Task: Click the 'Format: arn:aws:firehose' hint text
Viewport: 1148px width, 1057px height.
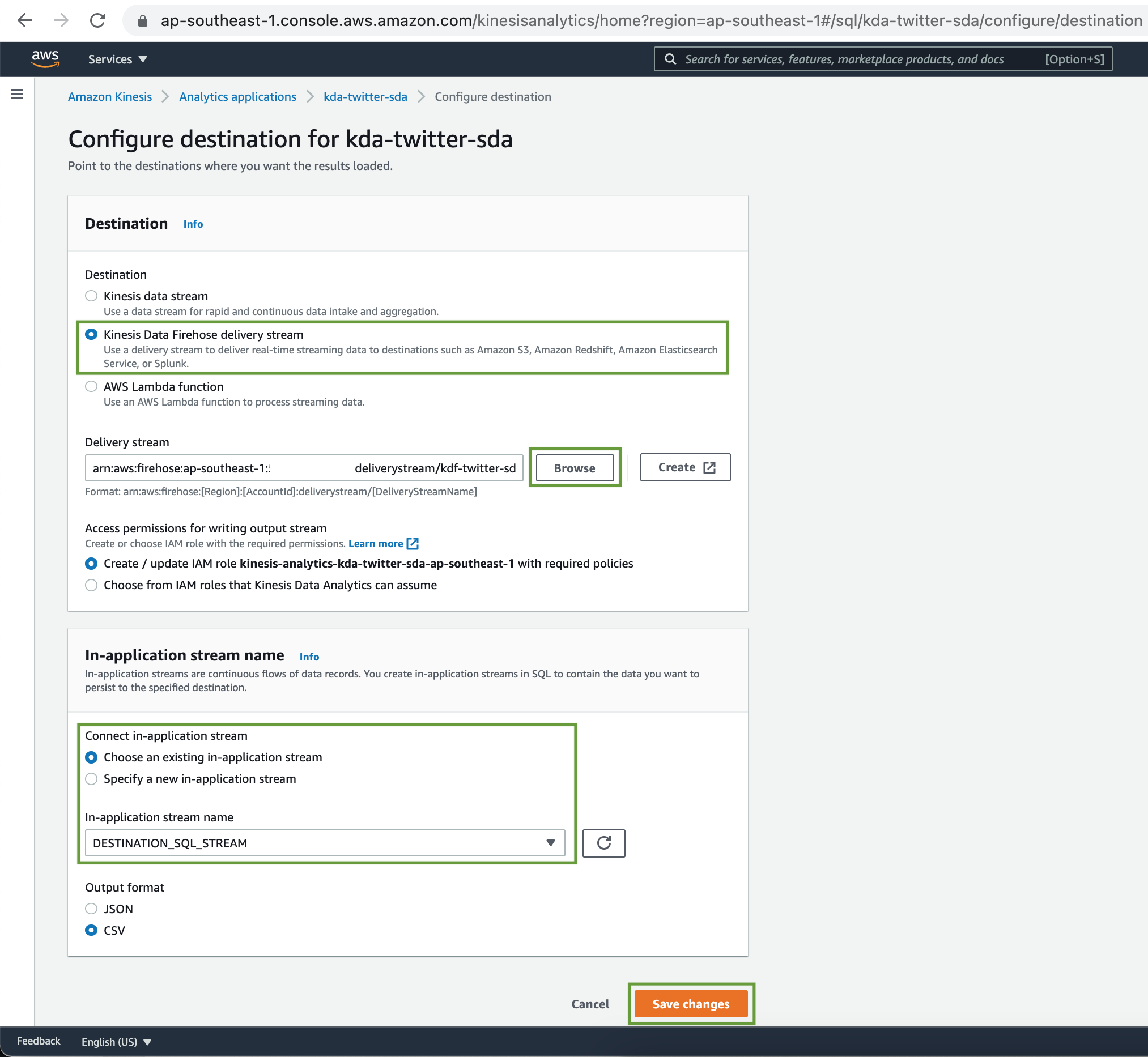Action: (x=281, y=491)
